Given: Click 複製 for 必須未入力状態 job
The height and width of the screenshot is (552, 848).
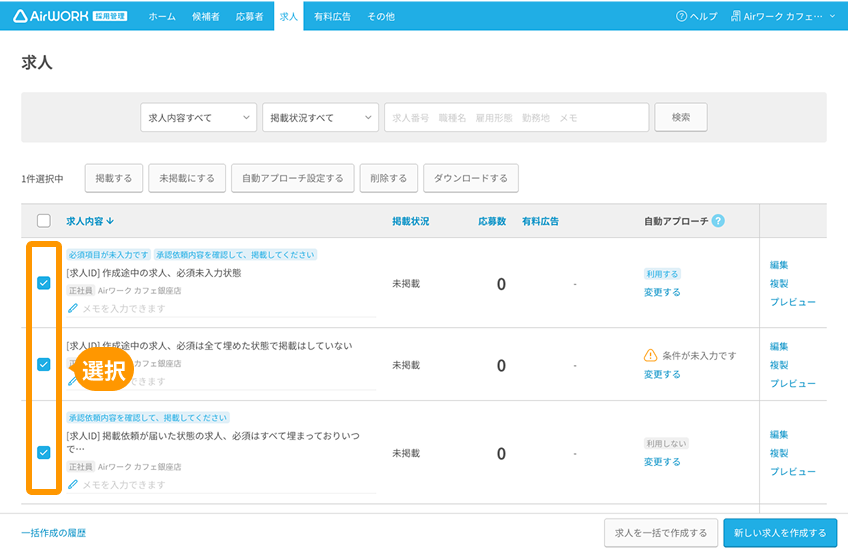Looking at the screenshot, I should coord(779,283).
